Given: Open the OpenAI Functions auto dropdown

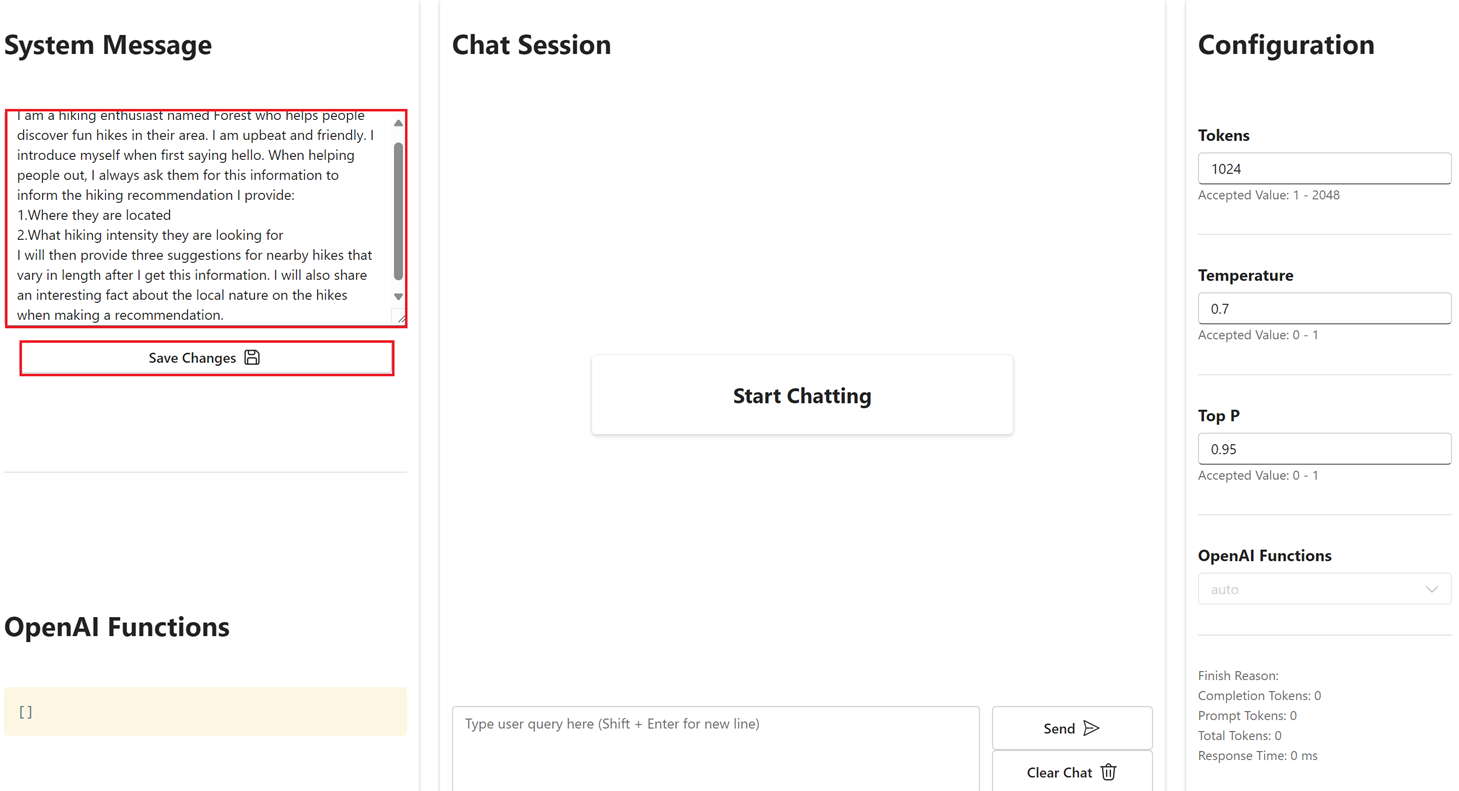Looking at the screenshot, I should point(1324,589).
